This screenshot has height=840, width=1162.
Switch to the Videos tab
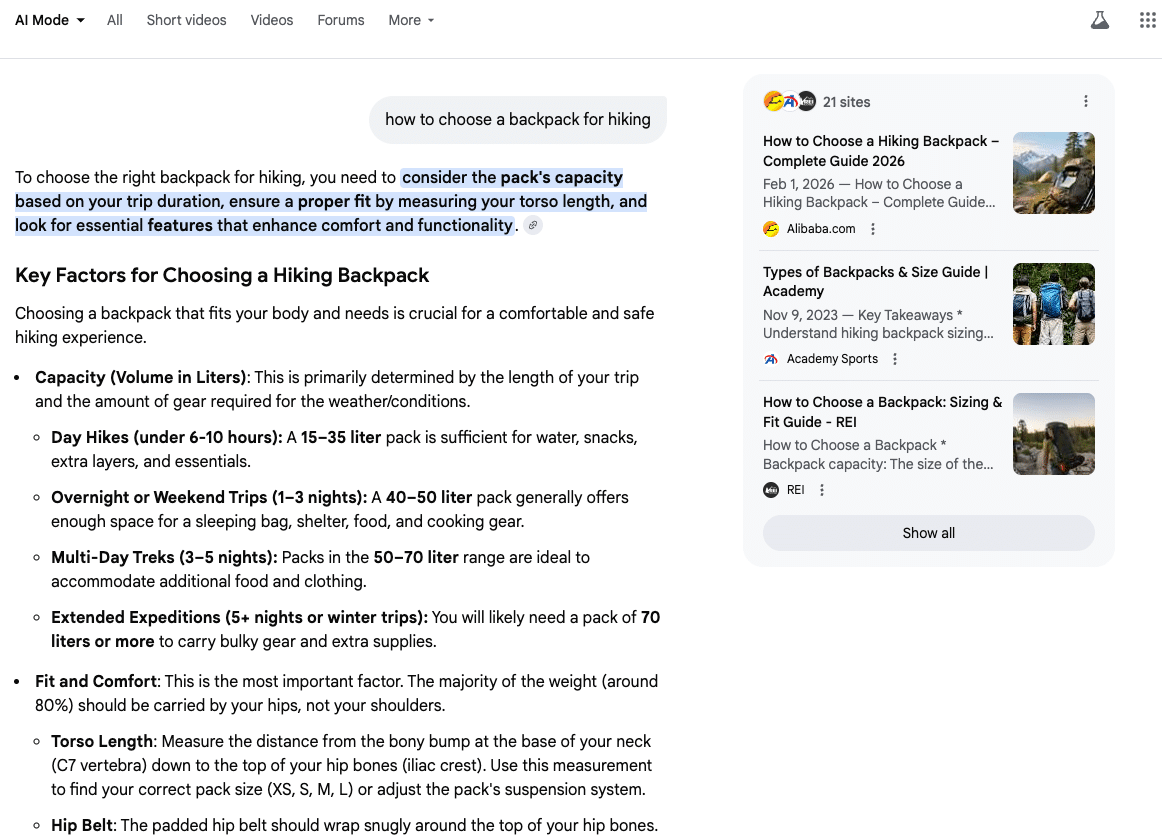[271, 20]
